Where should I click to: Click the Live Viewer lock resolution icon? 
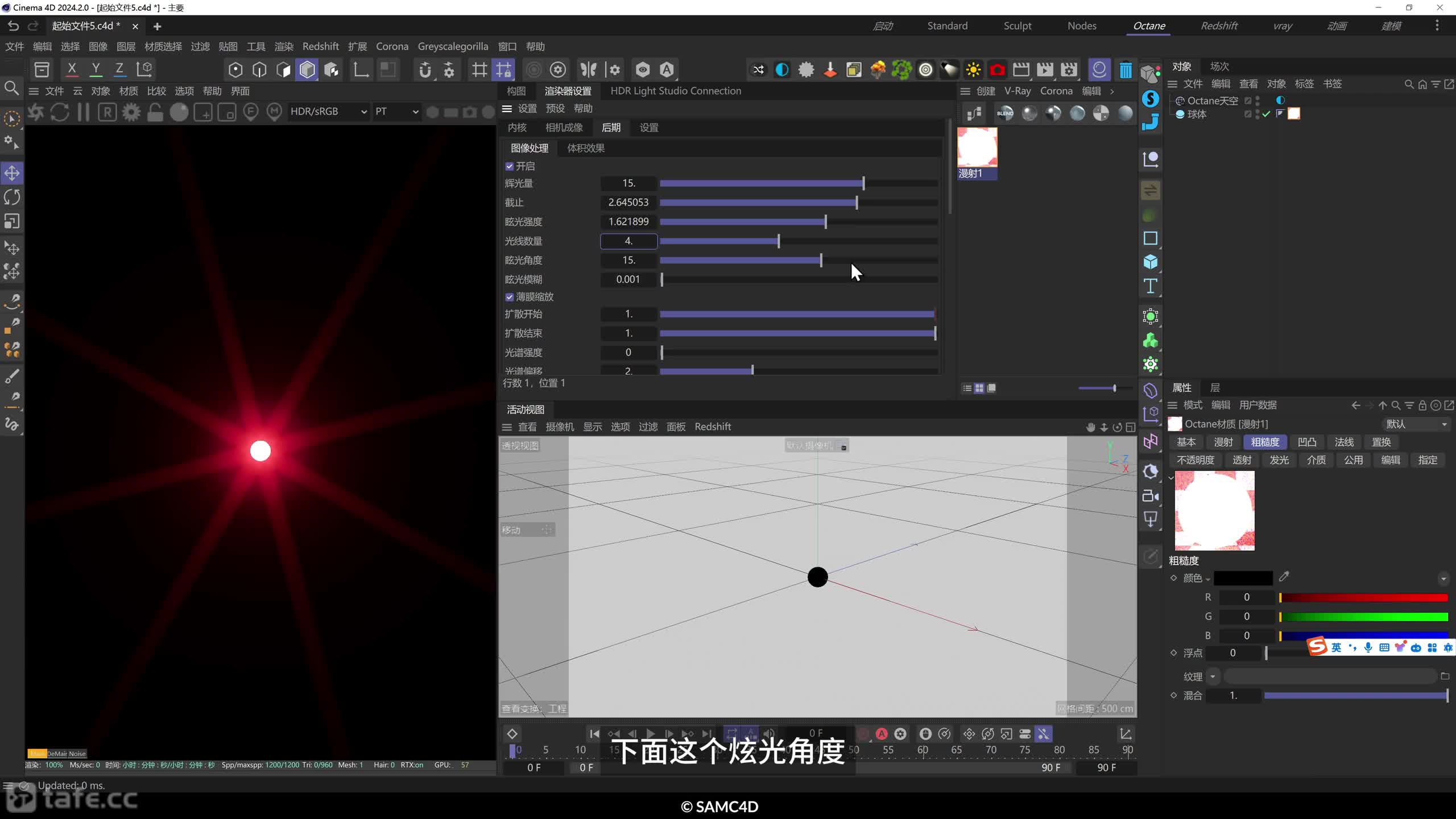(155, 112)
